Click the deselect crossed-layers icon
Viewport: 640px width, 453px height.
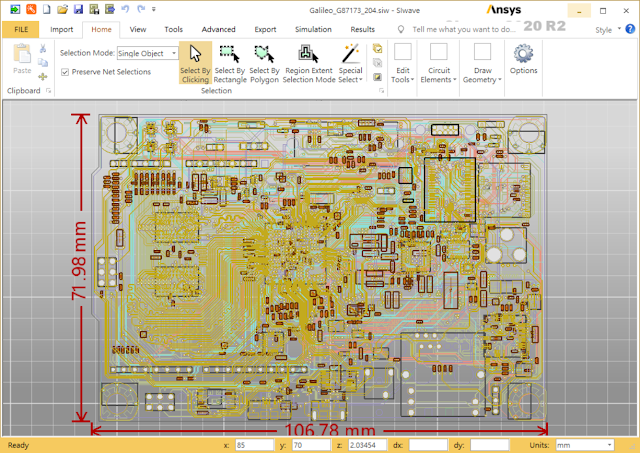(378, 62)
